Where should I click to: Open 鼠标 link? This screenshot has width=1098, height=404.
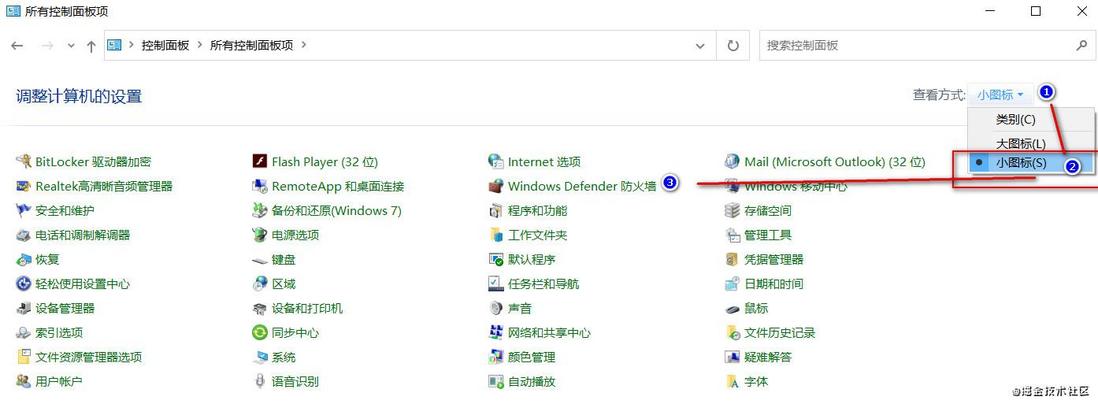[756, 308]
